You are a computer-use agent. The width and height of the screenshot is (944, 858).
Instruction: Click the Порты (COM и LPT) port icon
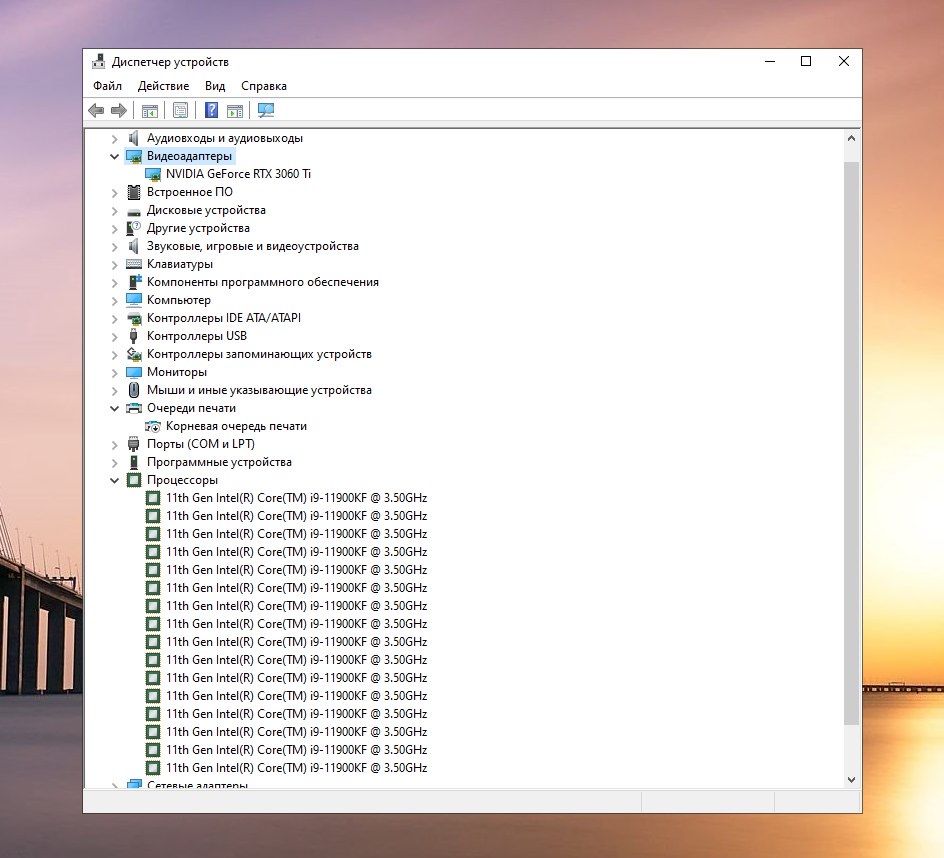[x=134, y=444]
